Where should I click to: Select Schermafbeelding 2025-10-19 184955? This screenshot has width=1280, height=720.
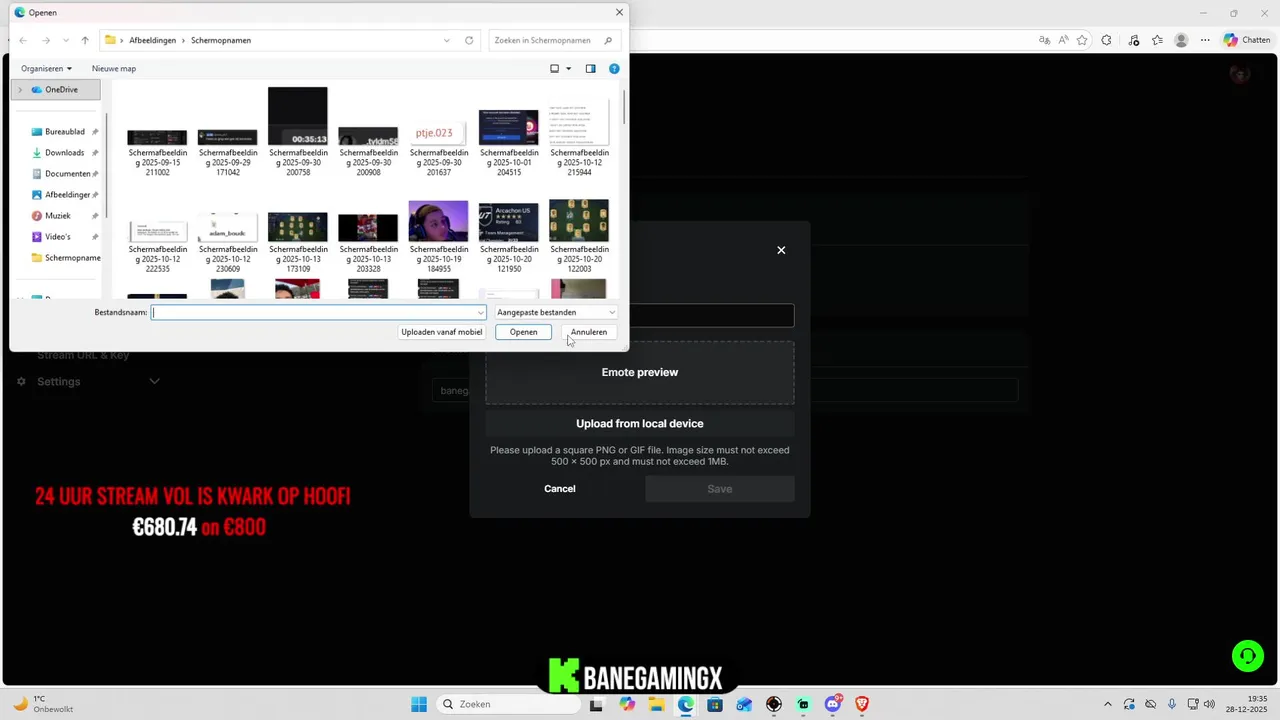[438, 238]
